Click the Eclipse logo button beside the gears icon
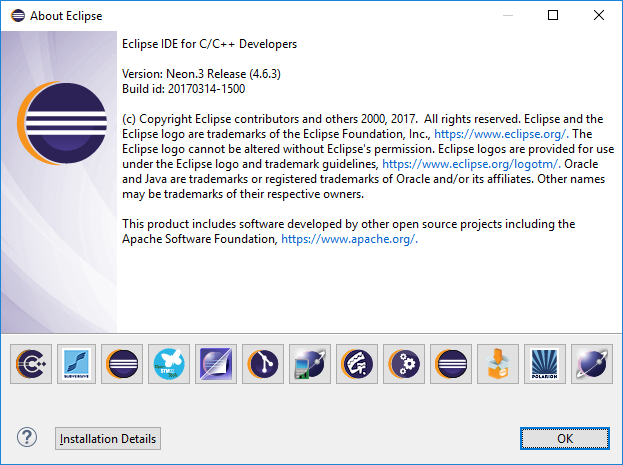 [451, 364]
